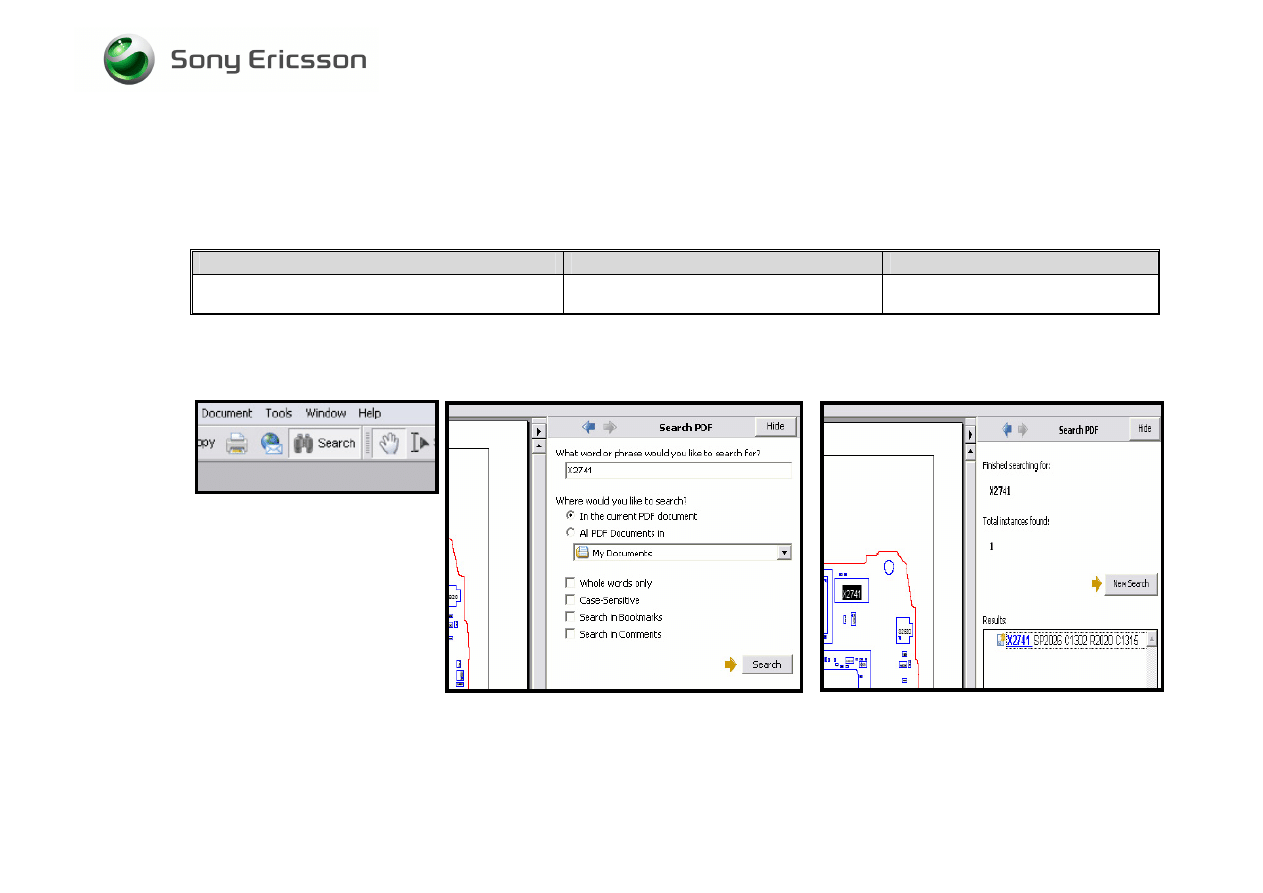Select the All PDF Documents in radio button
Screen dimensions: 1263x893
pos(570,533)
